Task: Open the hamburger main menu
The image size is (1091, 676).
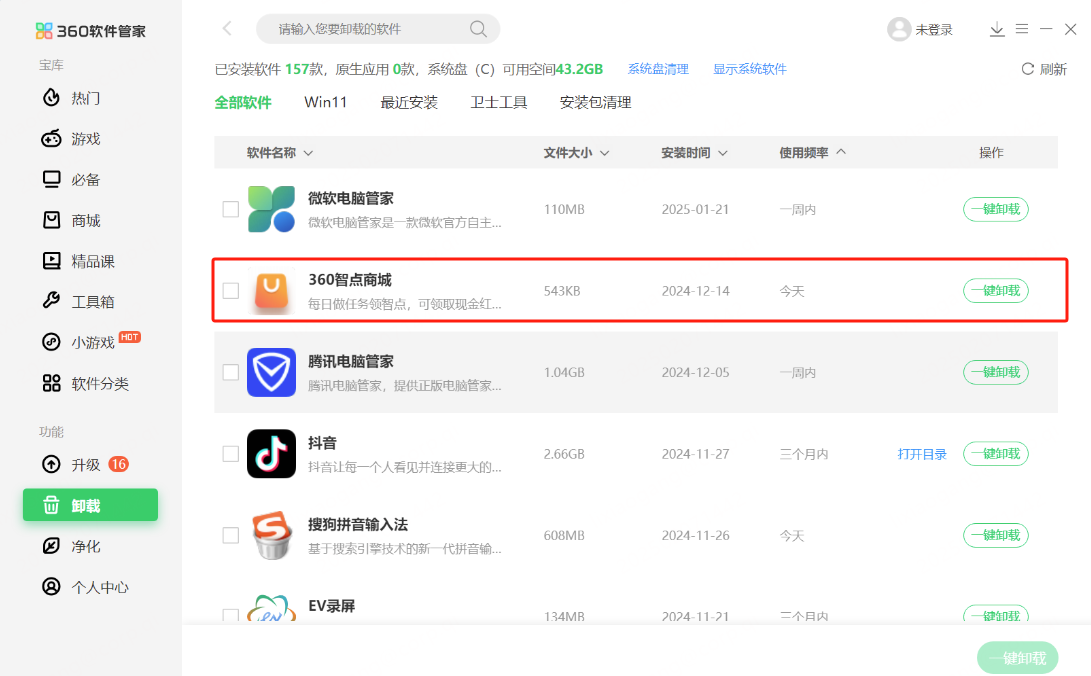Action: [x=1022, y=29]
